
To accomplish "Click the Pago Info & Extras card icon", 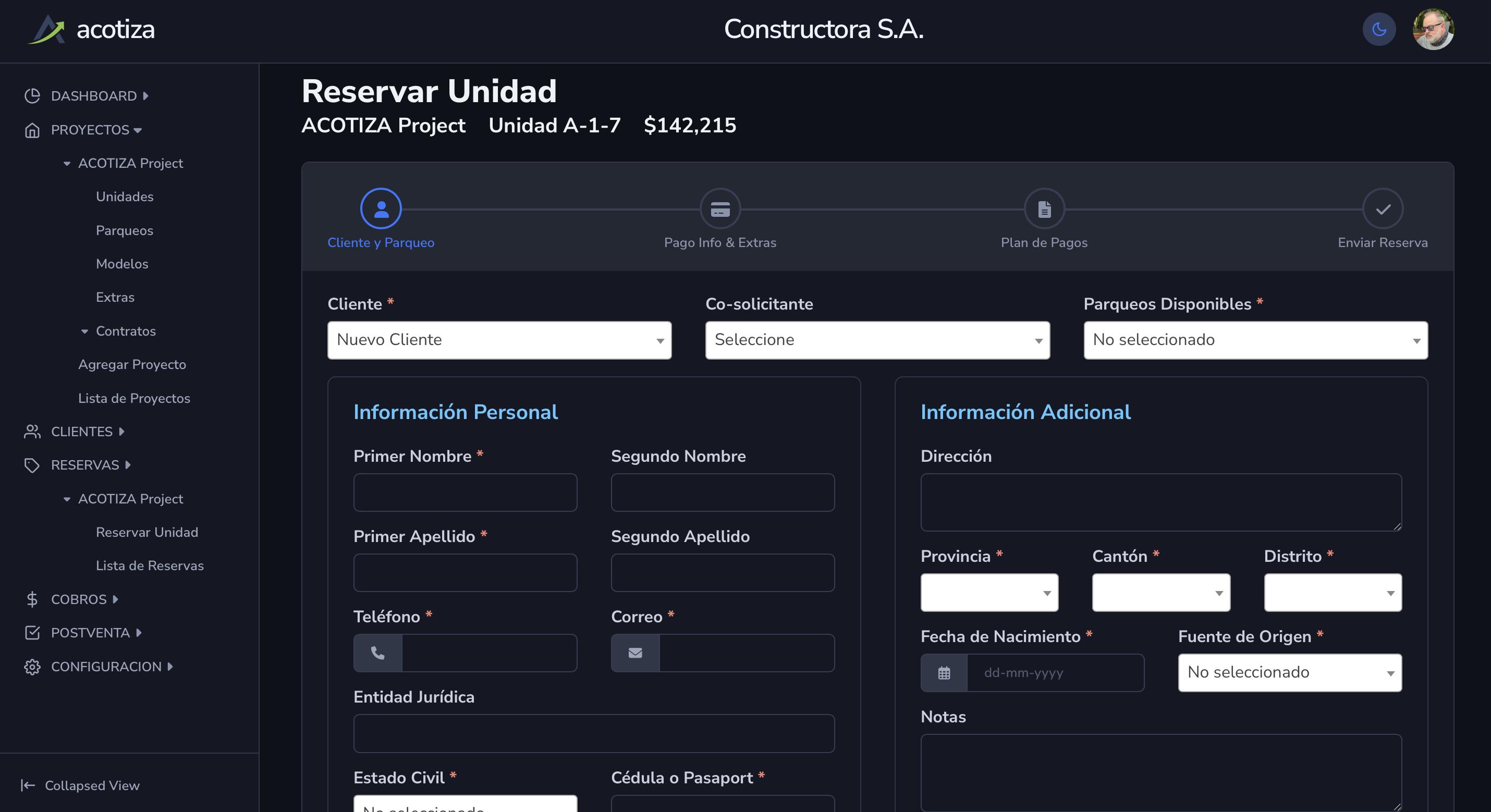I will (719, 209).
